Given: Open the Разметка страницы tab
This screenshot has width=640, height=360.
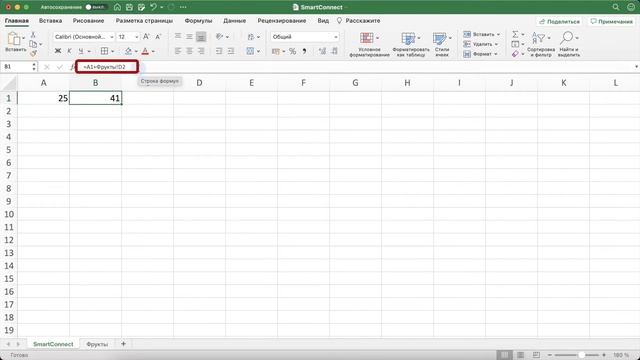Looking at the screenshot, I should tap(144, 21).
